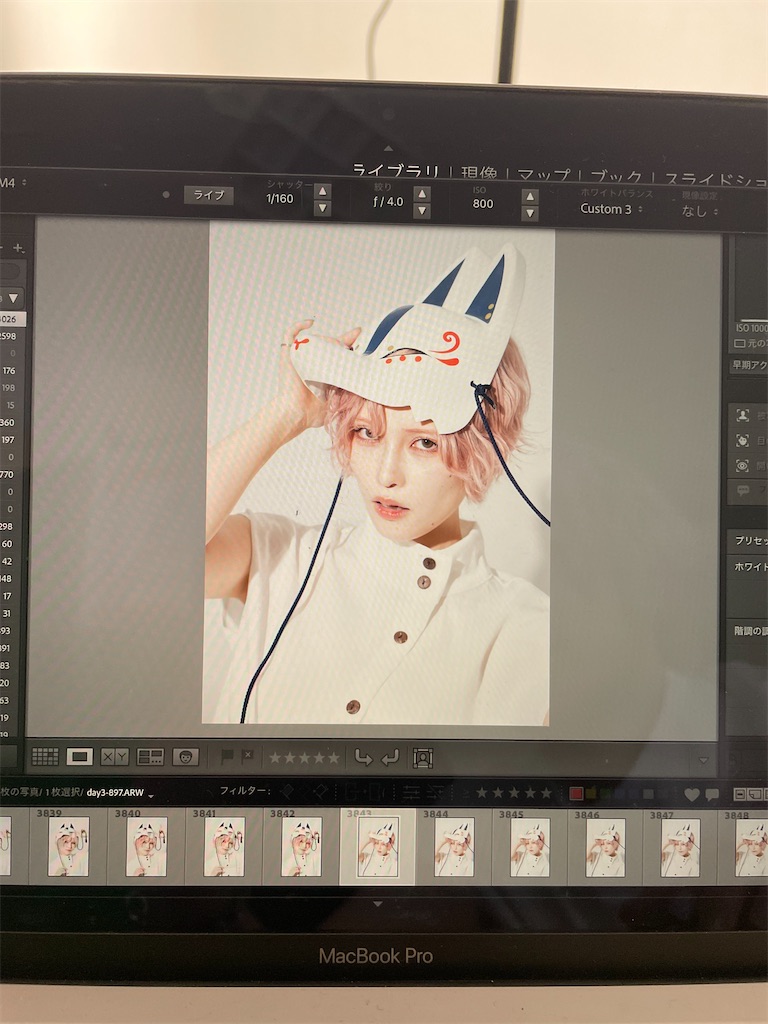Screen dimensions: 768x1024
Task: Toggle comment filter icon in filmstrip bar
Action: pos(712,794)
